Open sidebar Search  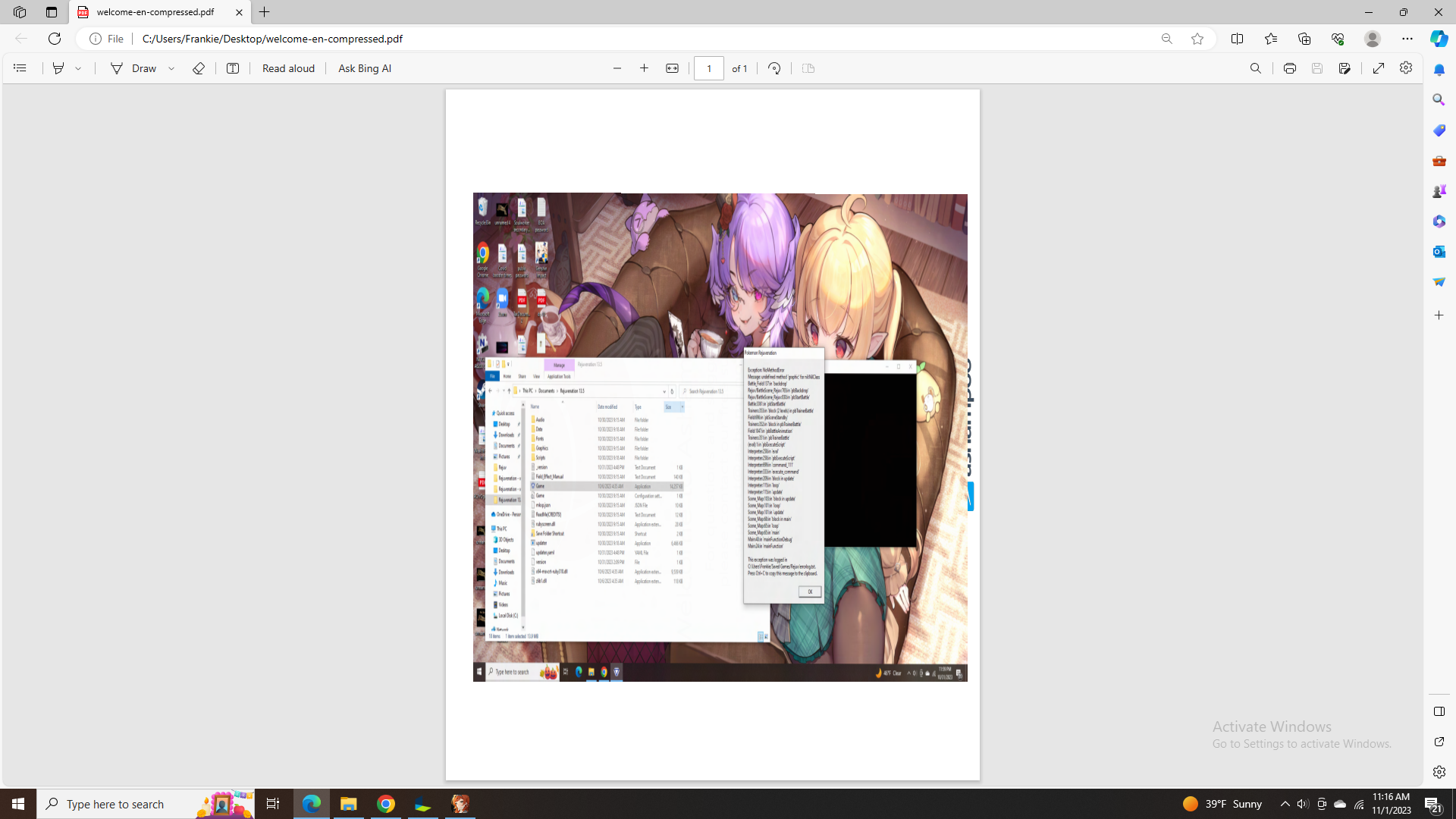pyautogui.click(x=1439, y=100)
